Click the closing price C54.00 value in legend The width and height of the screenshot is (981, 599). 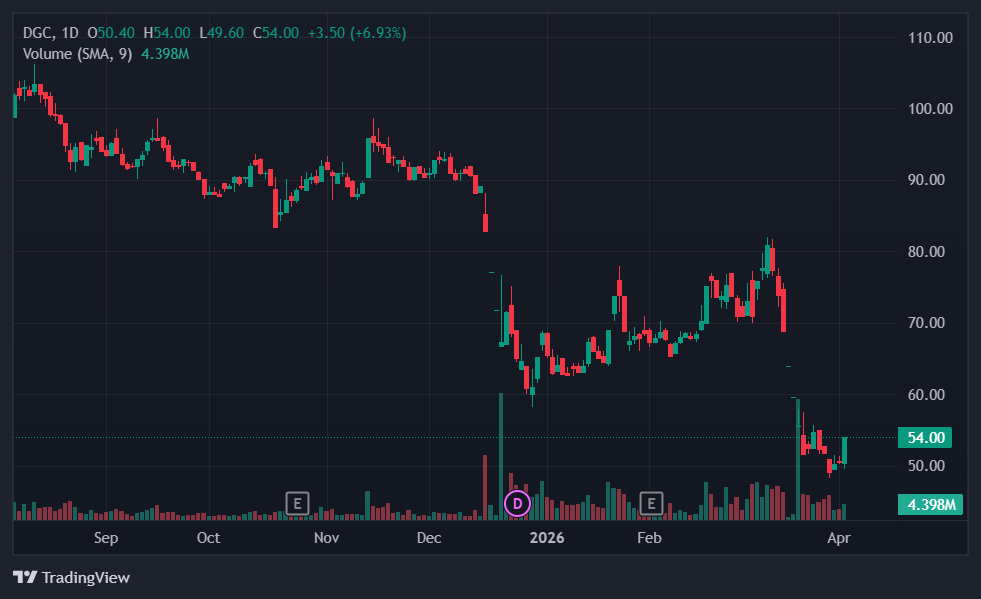[276, 33]
